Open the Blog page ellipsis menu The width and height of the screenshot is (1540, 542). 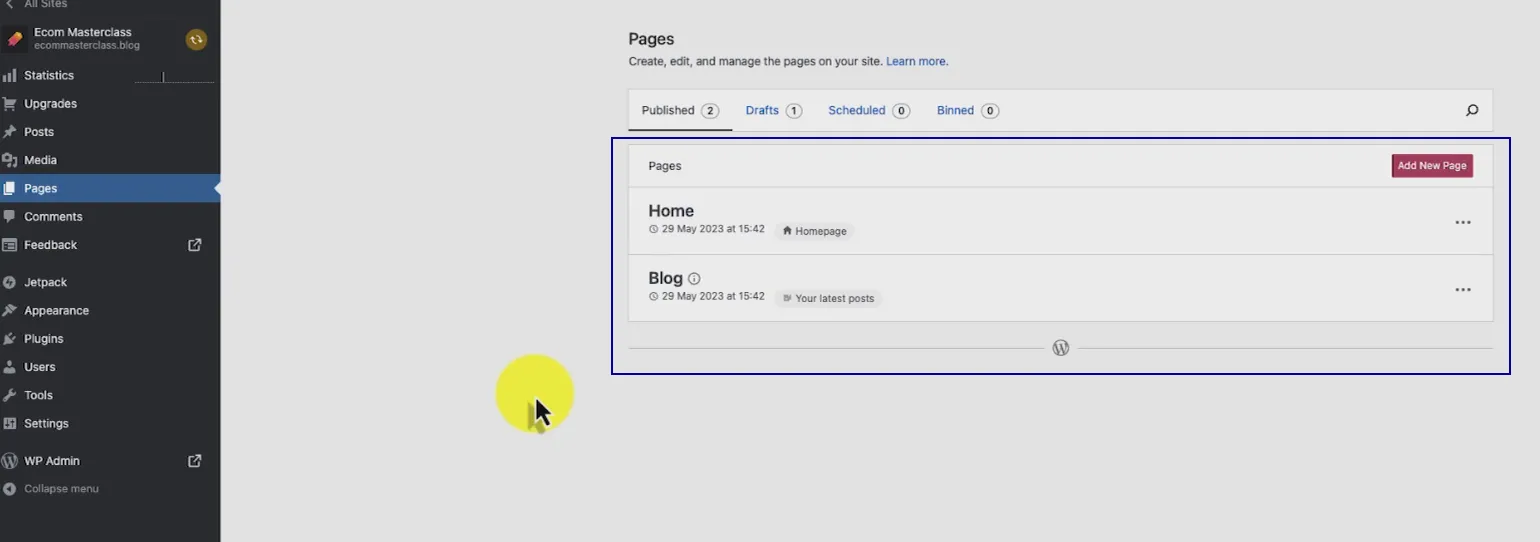tap(1463, 289)
